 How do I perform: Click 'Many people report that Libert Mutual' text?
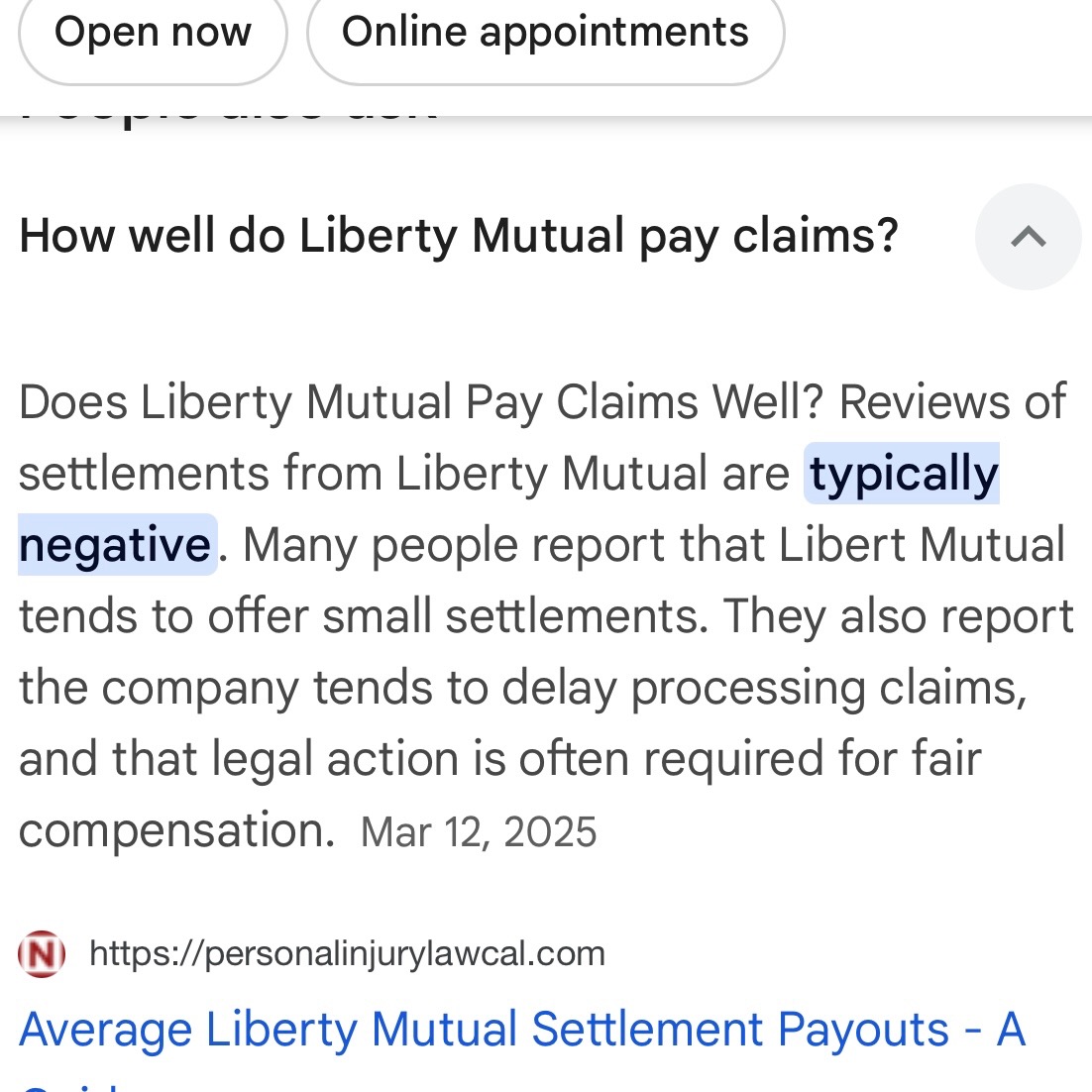tap(654, 545)
